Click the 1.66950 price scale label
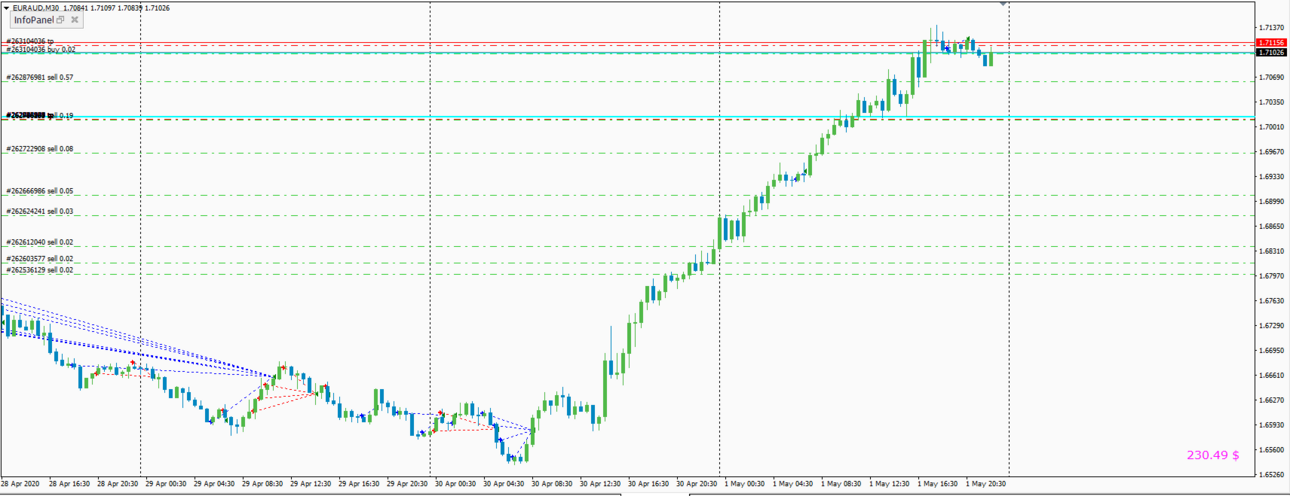1290x496 pixels. coord(1272,350)
